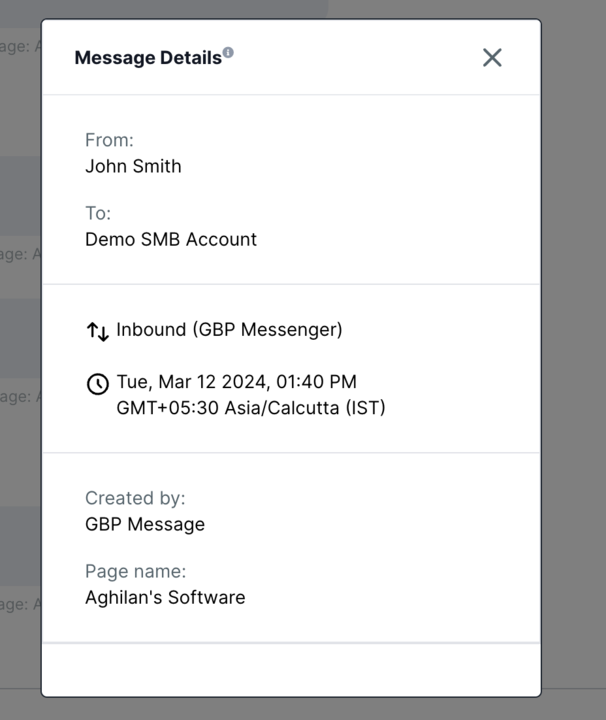Click the recipient Demo SMB Account
This screenshot has height=720, width=606.
click(171, 240)
